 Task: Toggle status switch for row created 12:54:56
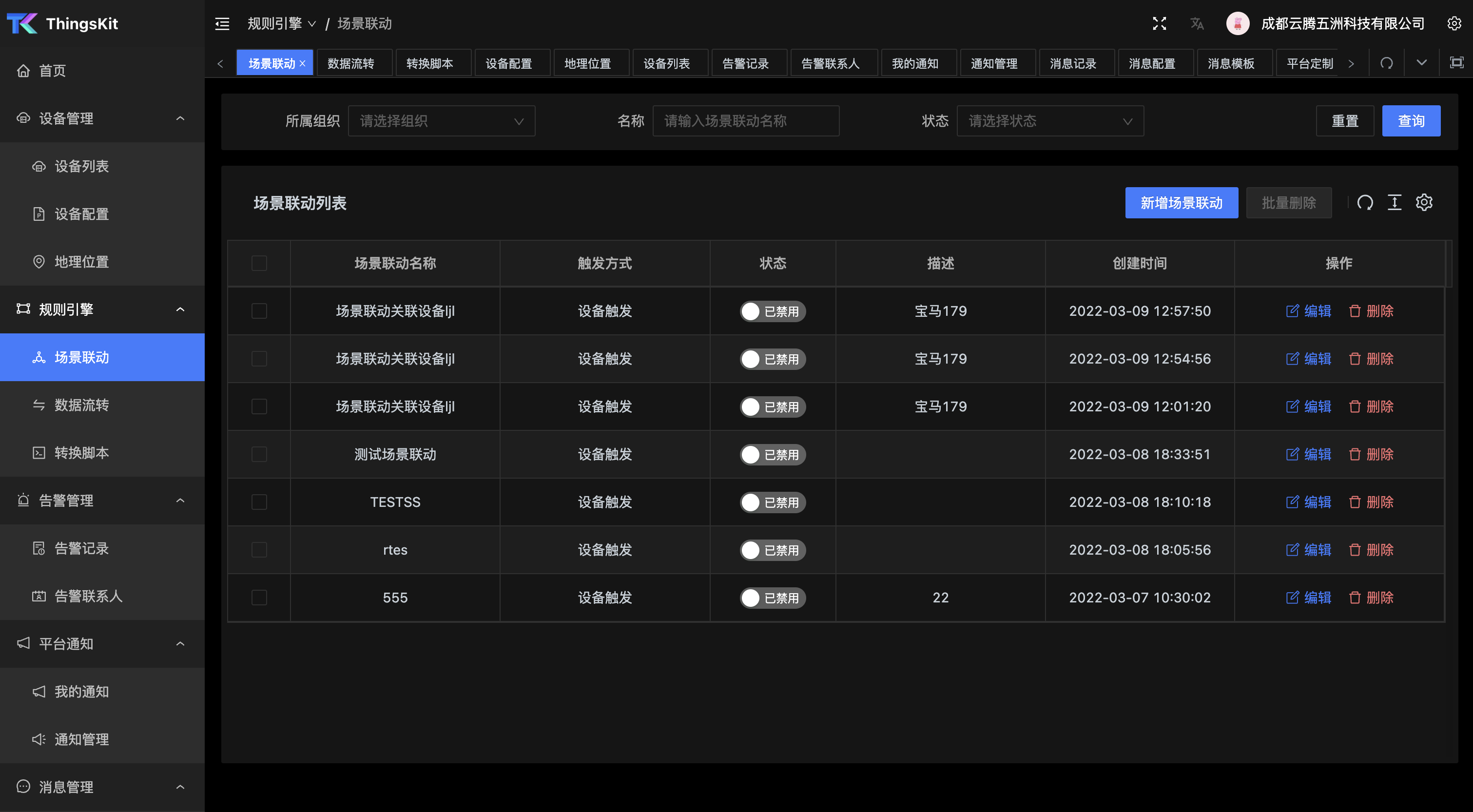(x=773, y=359)
